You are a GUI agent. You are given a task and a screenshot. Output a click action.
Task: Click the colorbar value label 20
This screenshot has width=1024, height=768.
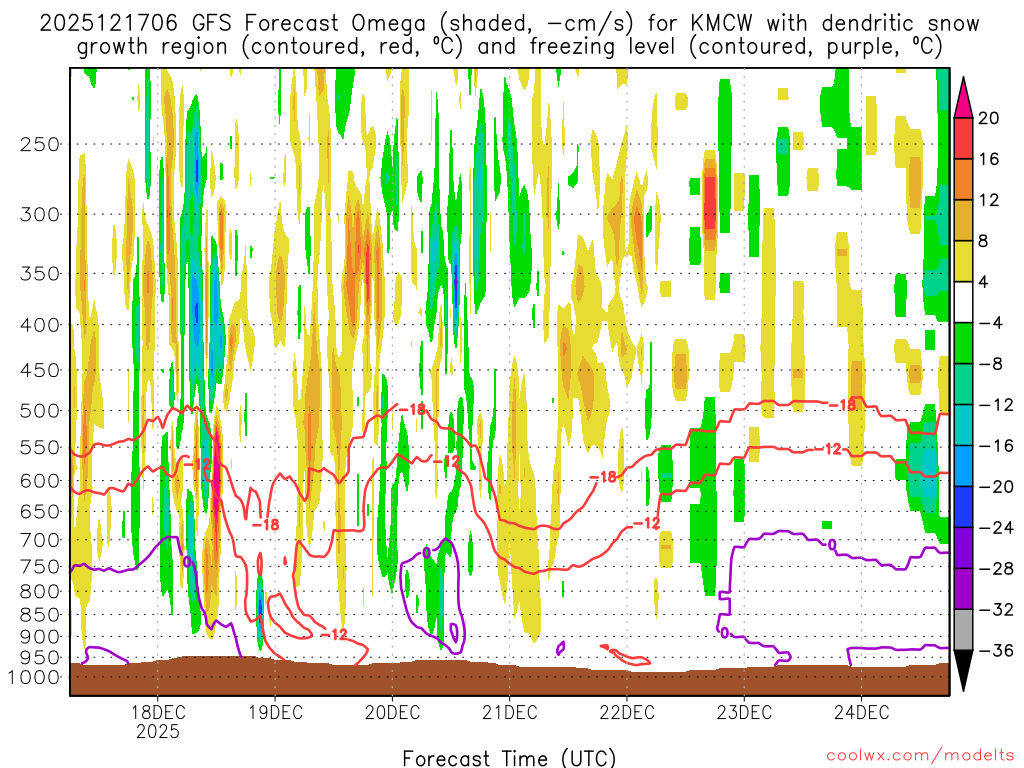[989, 118]
